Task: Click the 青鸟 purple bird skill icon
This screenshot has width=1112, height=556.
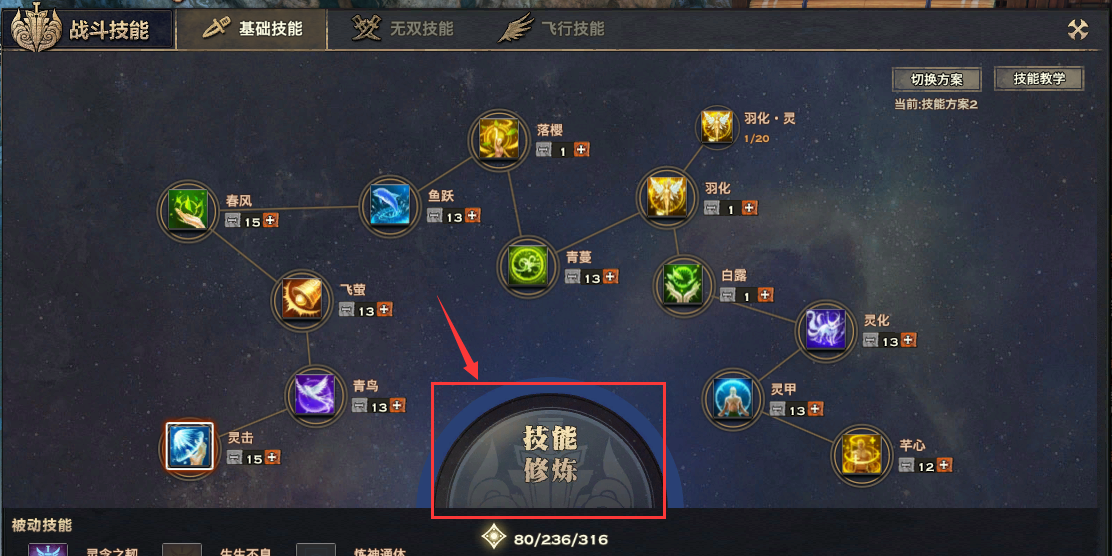Action: [x=314, y=395]
